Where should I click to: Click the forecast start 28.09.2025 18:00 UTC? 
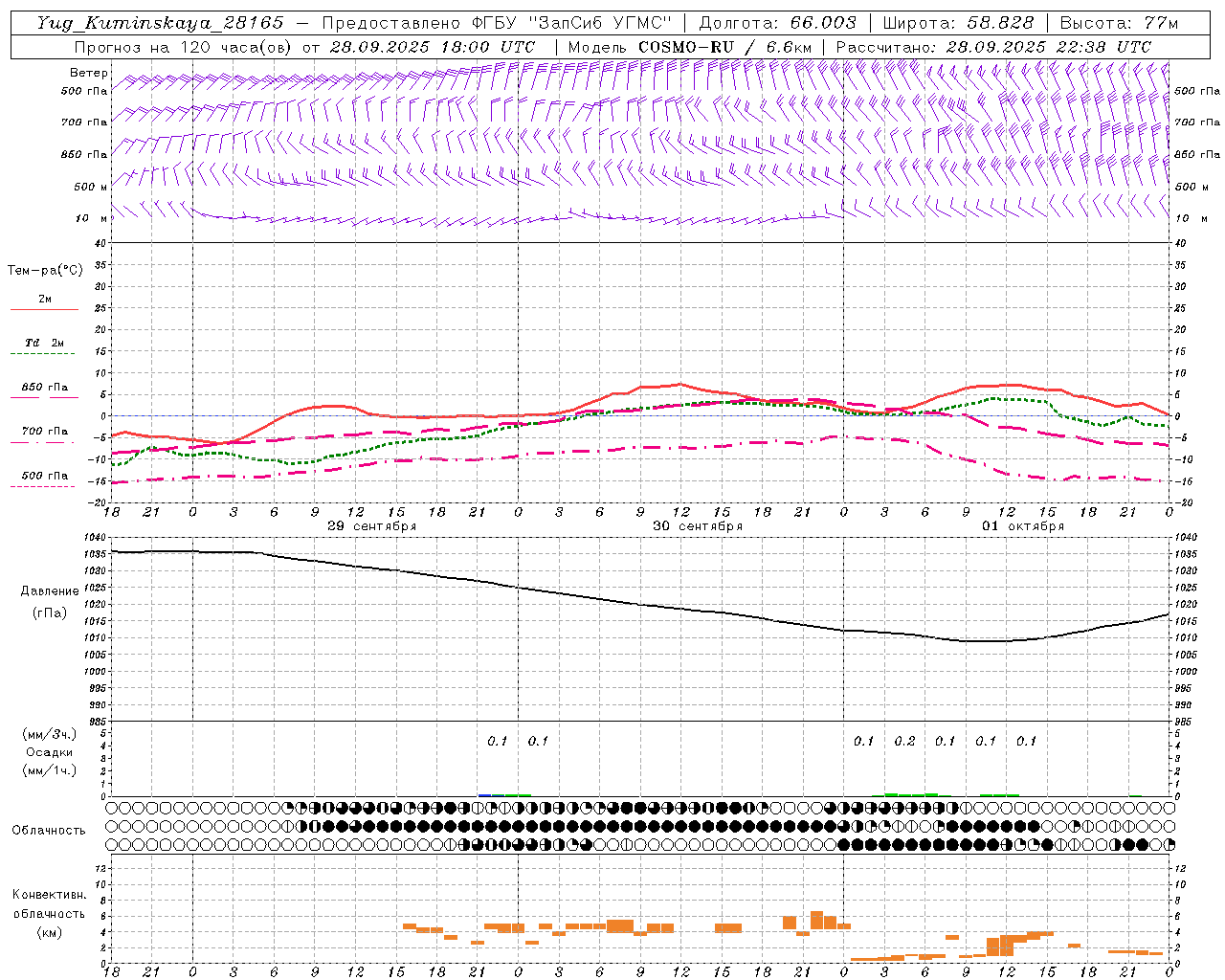click(x=432, y=47)
